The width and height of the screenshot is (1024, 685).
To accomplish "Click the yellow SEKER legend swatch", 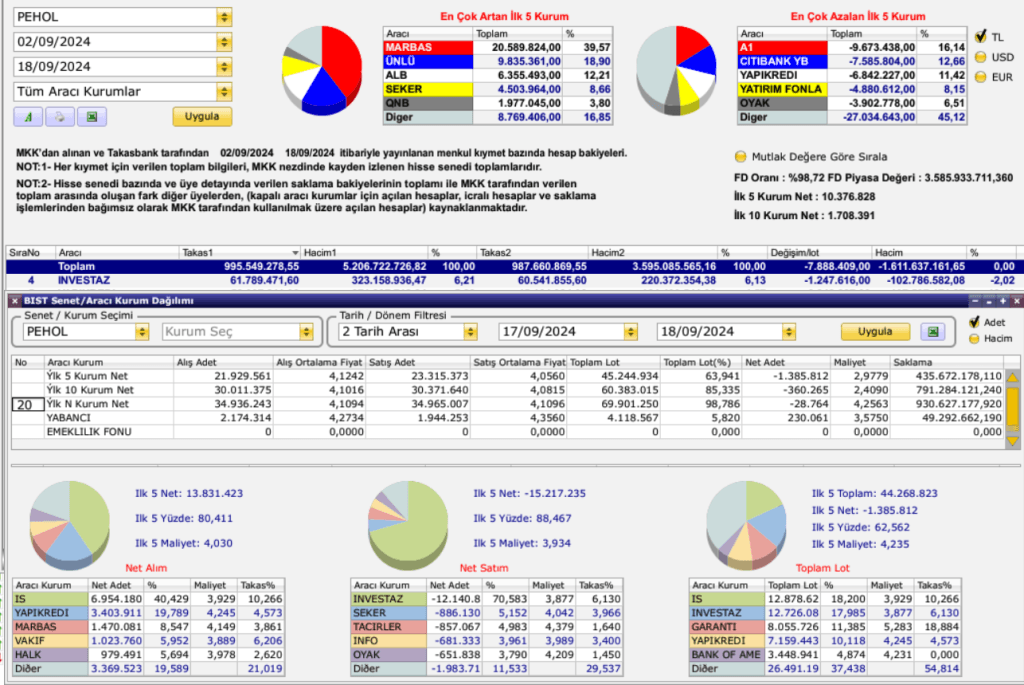I will [x=428, y=89].
